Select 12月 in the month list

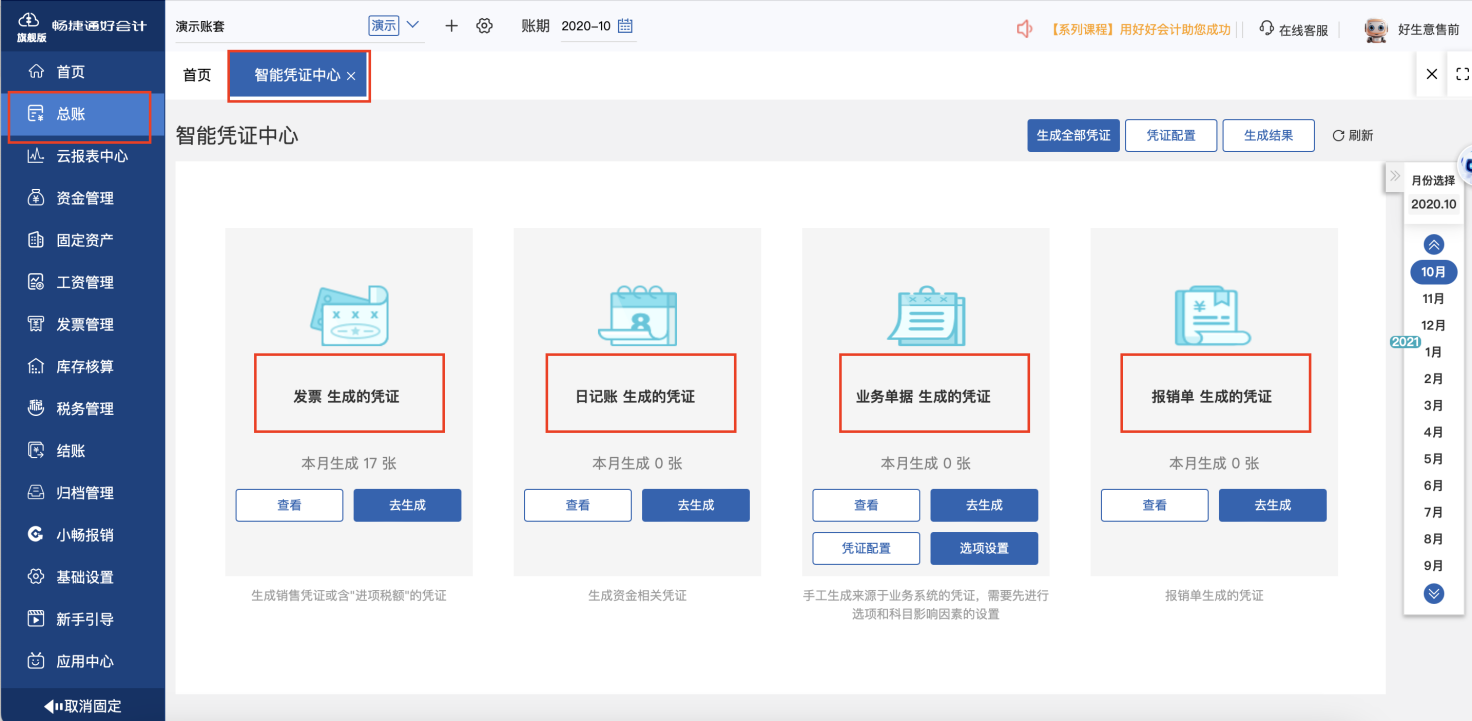(x=1434, y=325)
